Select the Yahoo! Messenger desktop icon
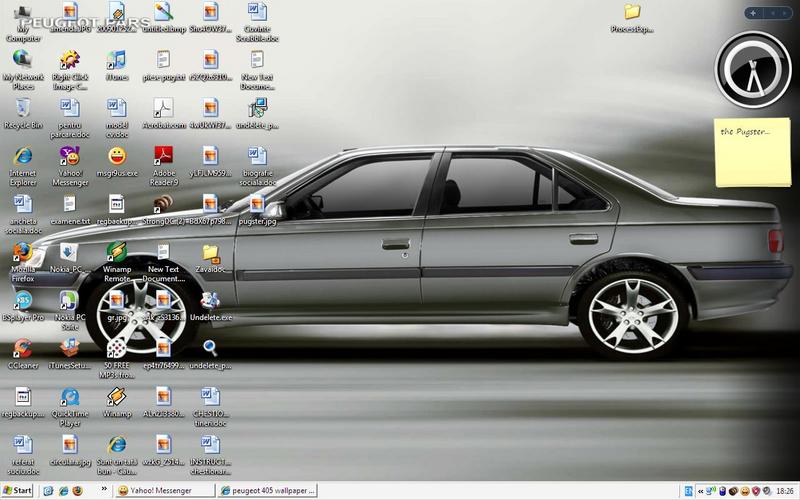Viewport: 800px width, 500px height. pos(70,166)
